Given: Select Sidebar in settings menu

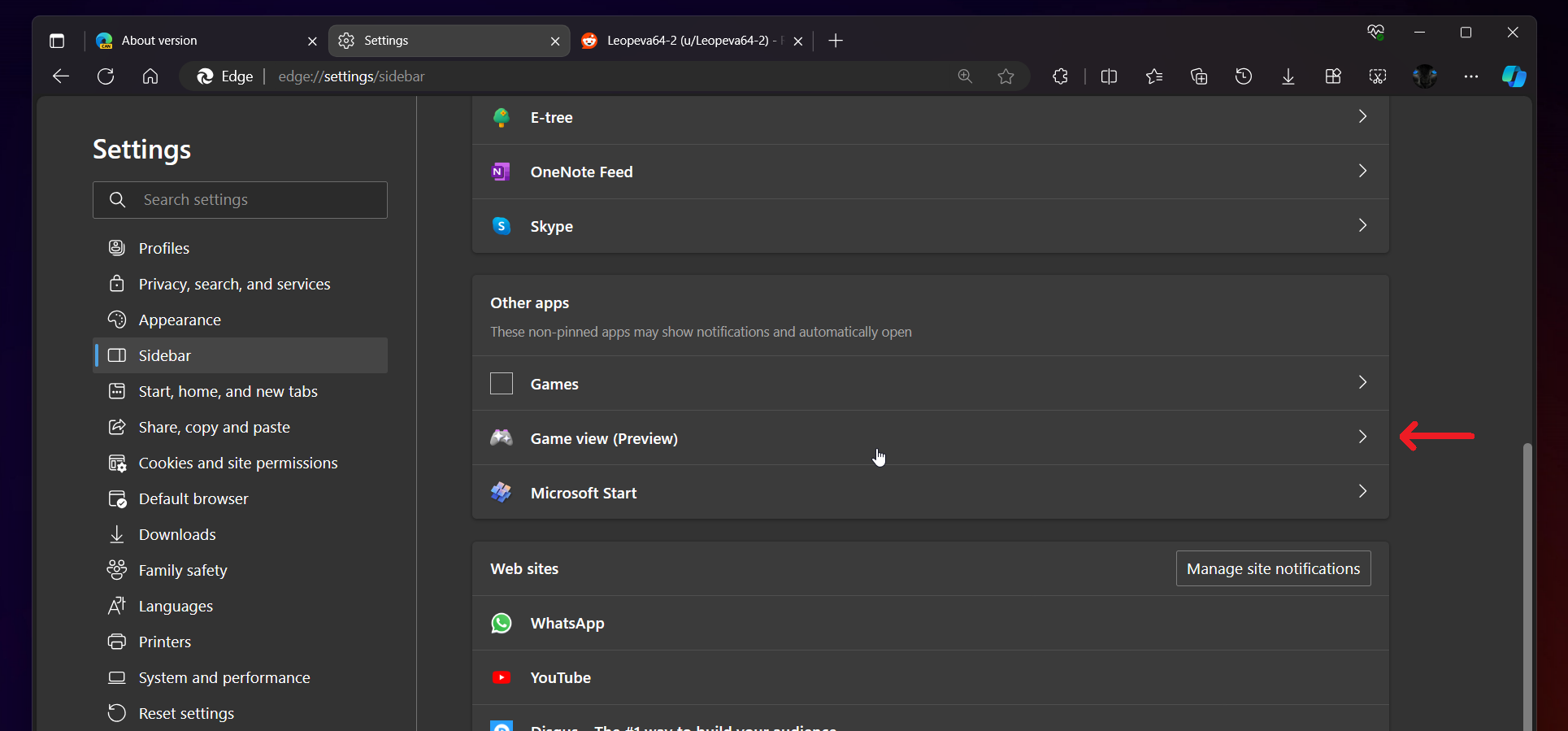Looking at the screenshot, I should [x=240, y=355].
